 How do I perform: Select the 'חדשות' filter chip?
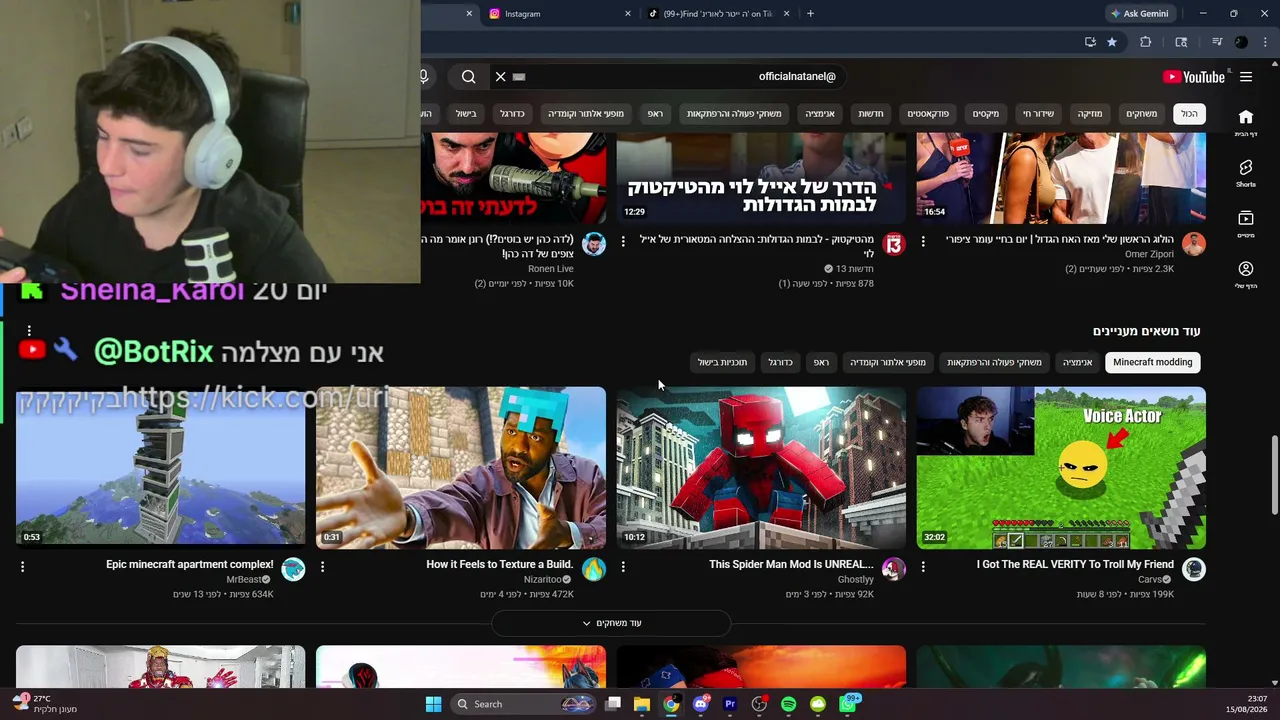pos(871,114)
